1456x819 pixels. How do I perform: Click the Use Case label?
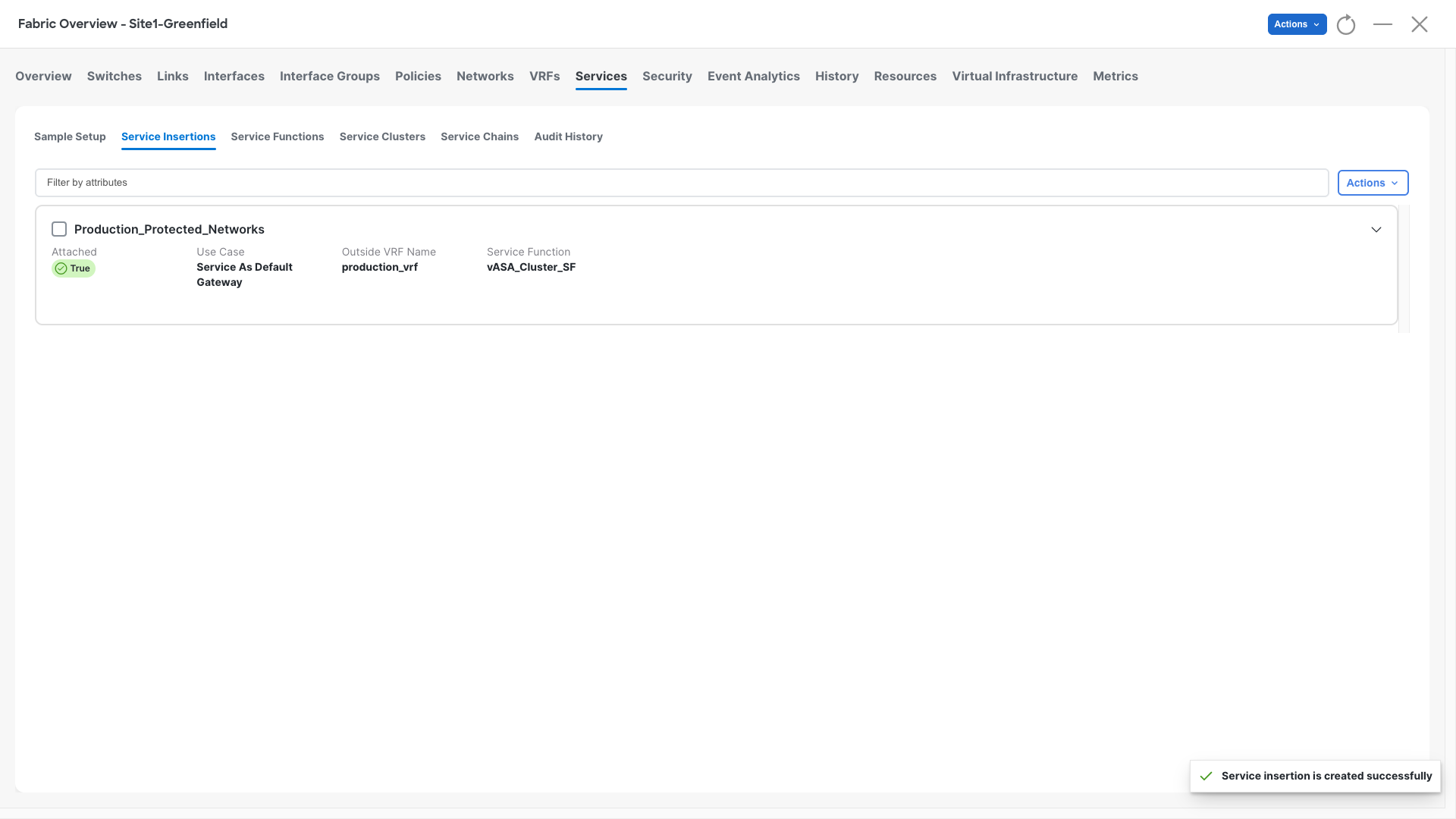(x=221, y=252)
